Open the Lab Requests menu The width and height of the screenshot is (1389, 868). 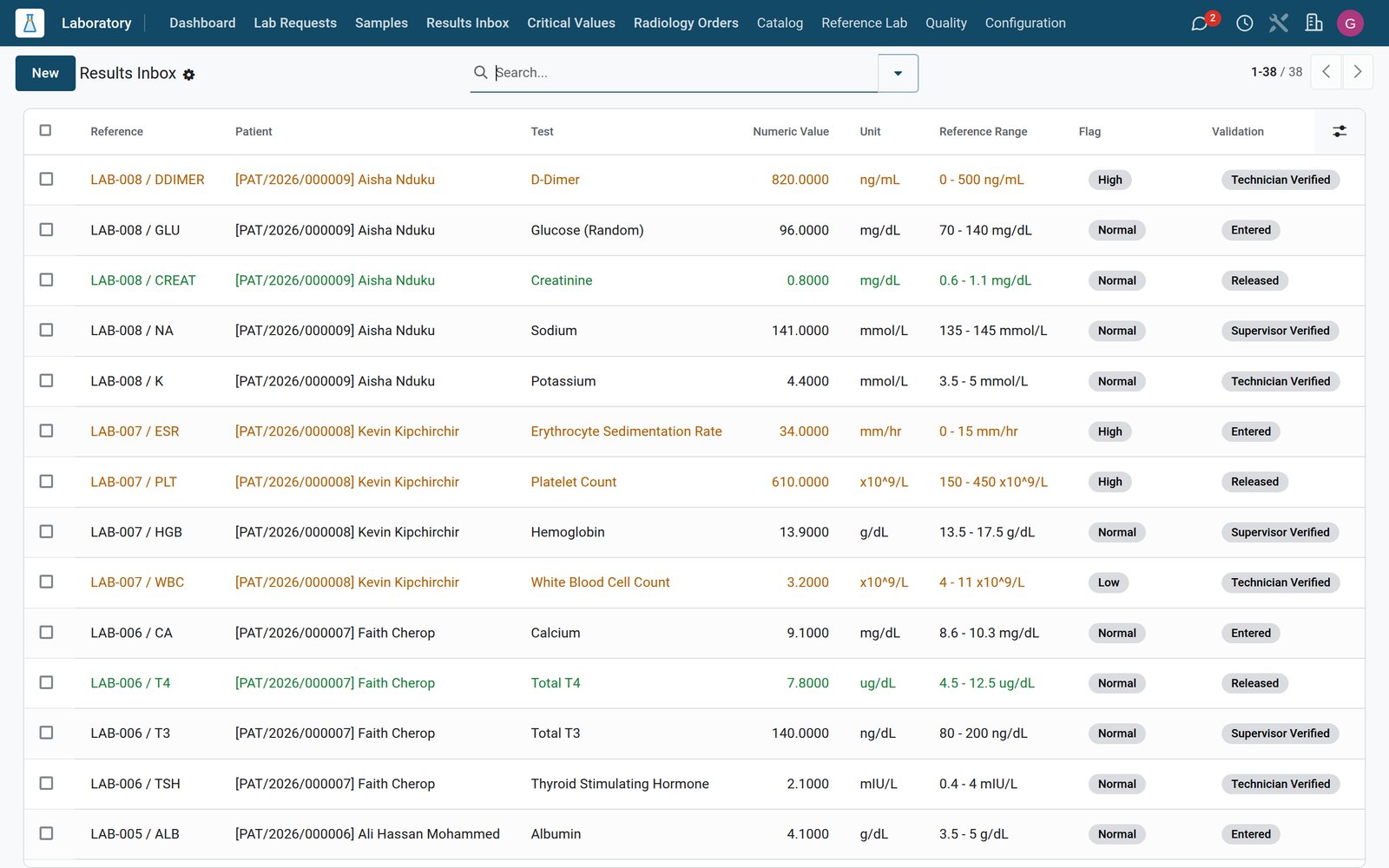point(295,23)
